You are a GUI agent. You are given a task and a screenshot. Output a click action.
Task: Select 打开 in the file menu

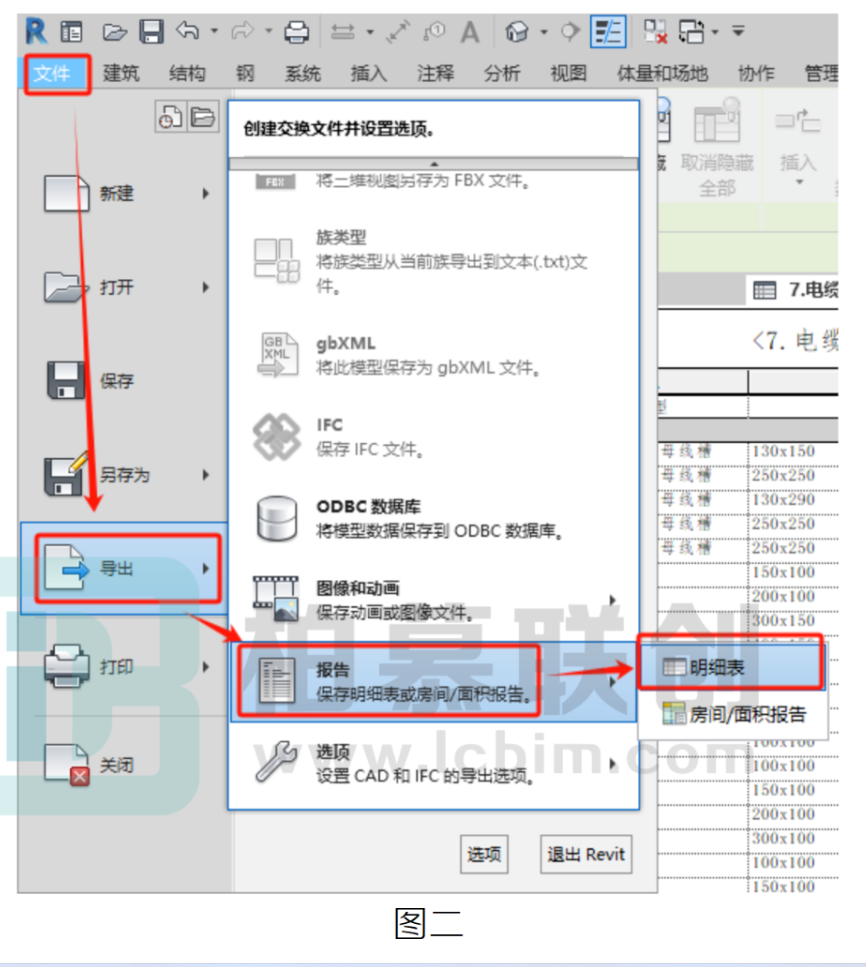coord(126,287)
